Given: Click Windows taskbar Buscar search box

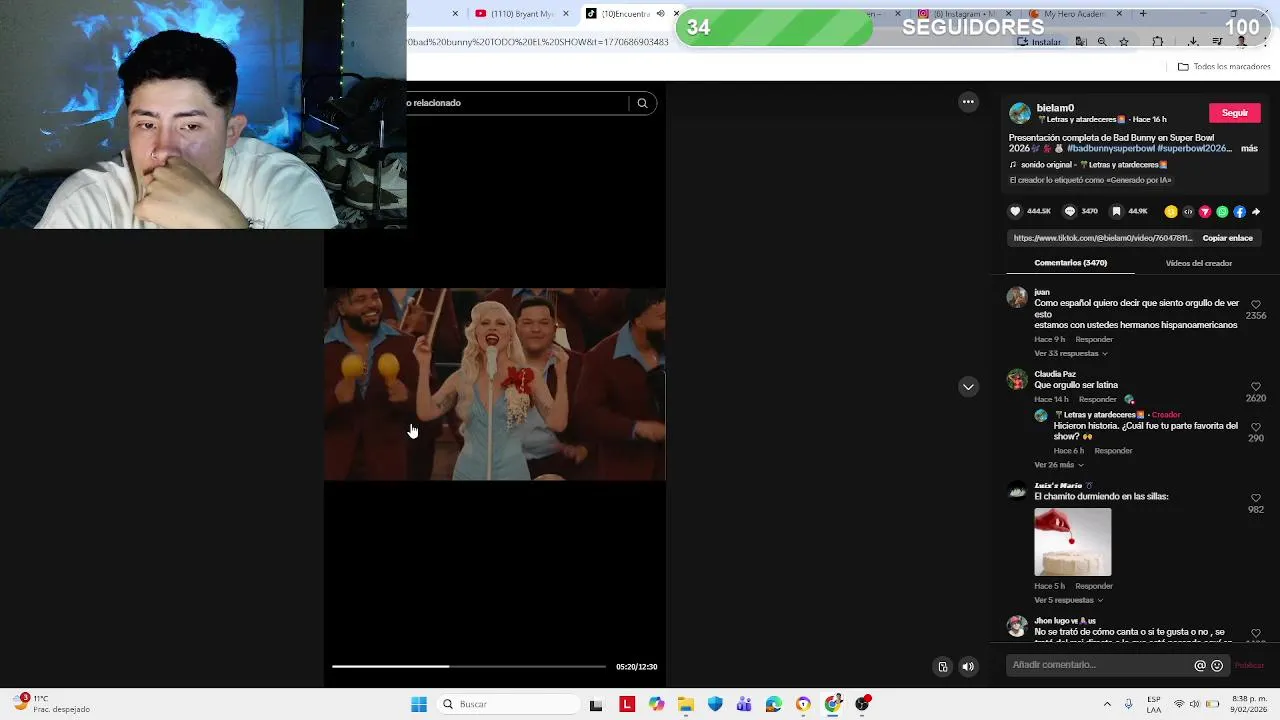Looking at the screenshot, I should 507,704.
